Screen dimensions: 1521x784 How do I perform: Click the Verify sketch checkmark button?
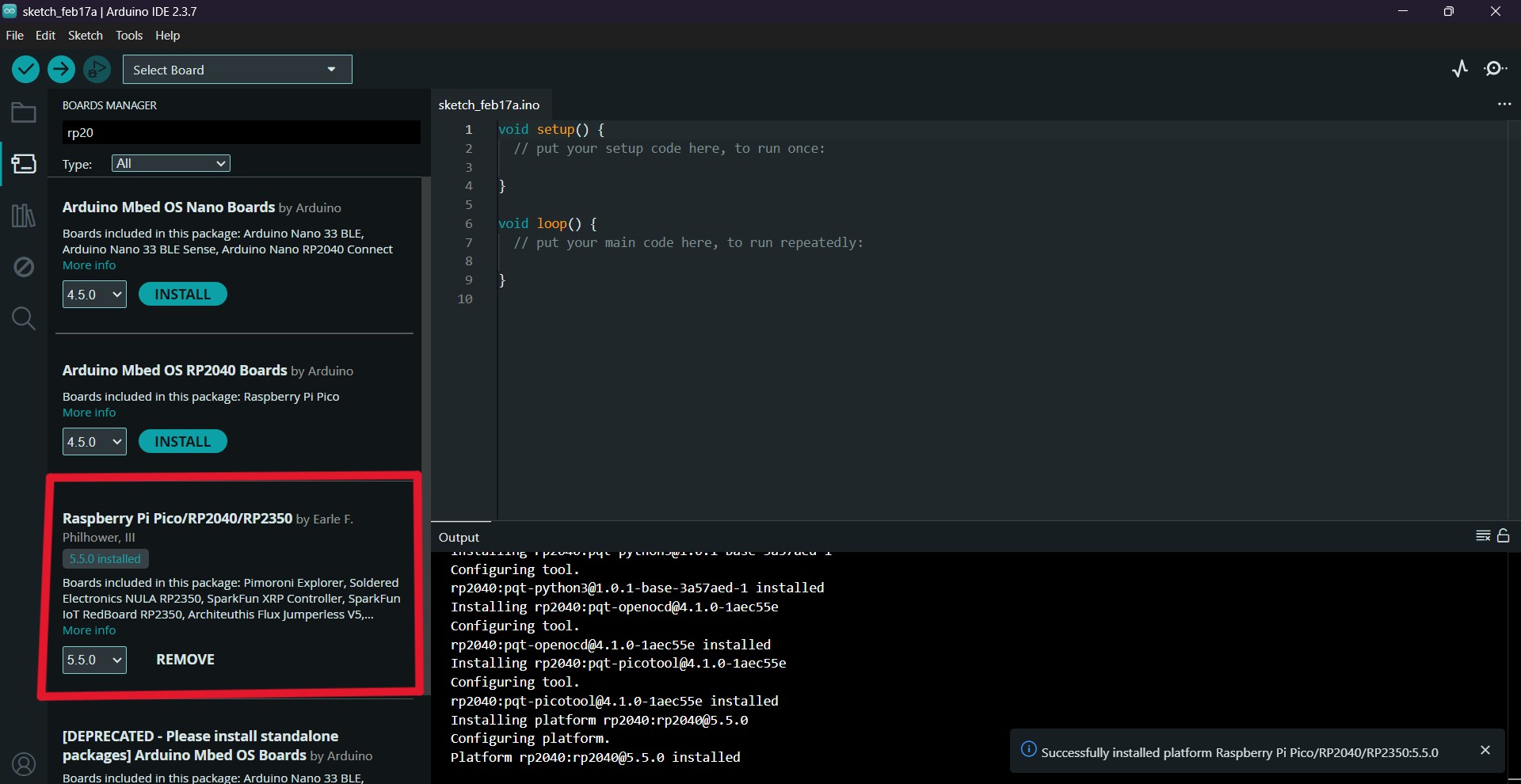[26, 70]
